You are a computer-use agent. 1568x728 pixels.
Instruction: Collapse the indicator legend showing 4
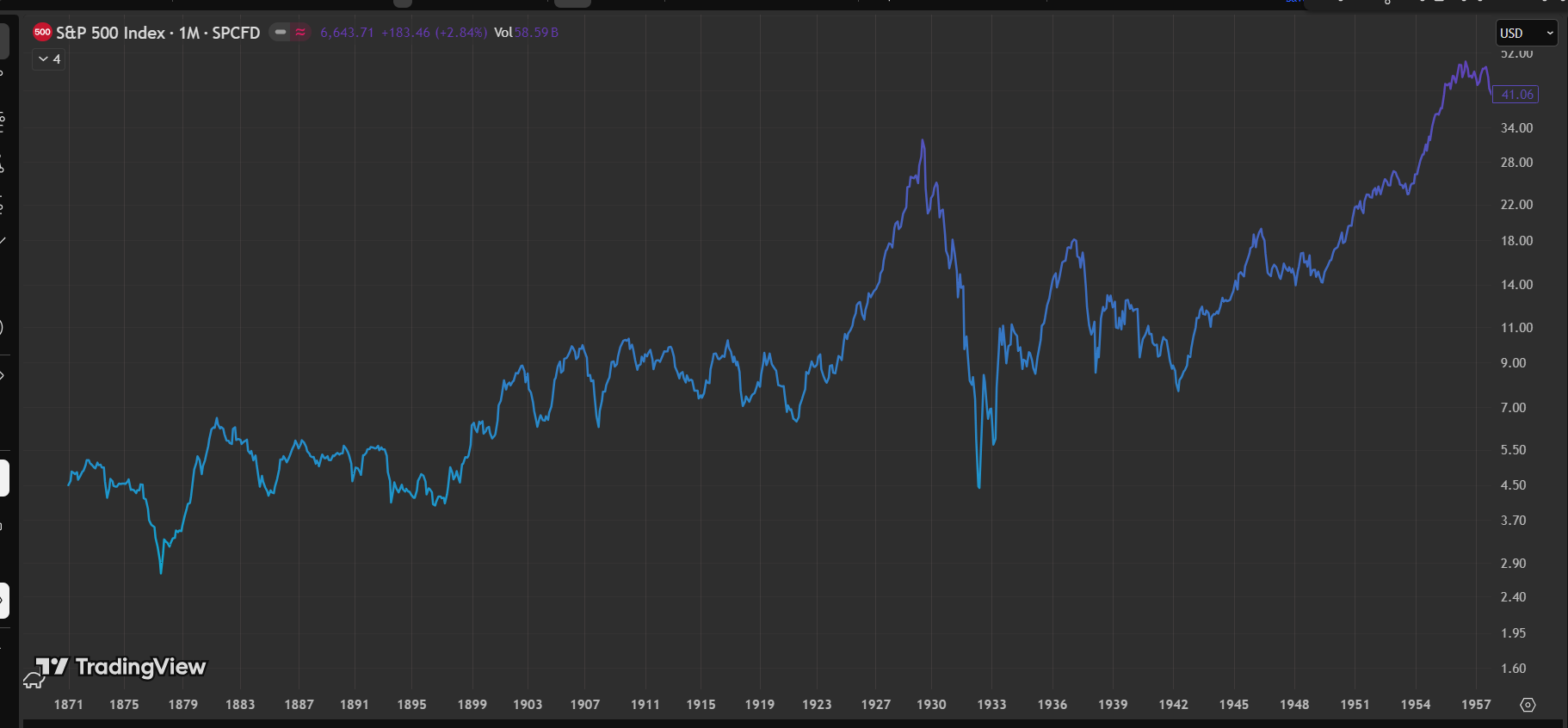[x=49, y=59]
